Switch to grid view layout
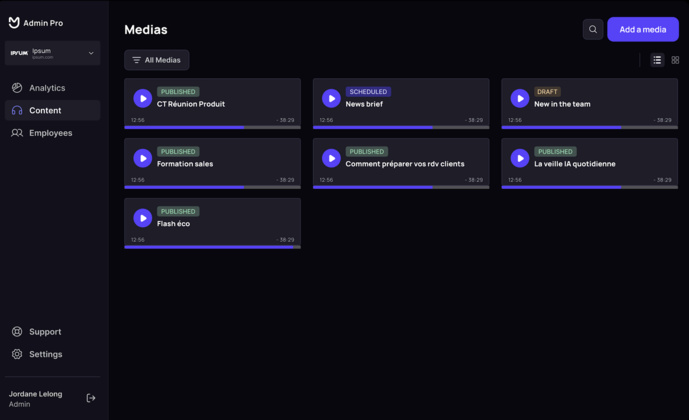 (675, 60)
